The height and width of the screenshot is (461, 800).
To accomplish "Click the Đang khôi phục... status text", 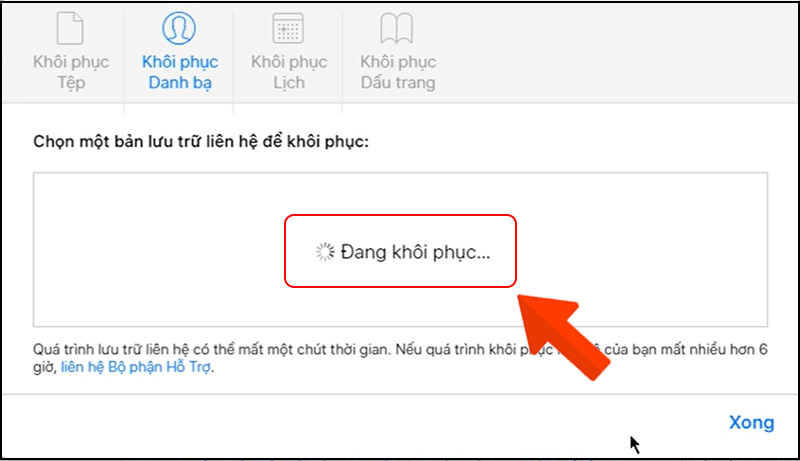I will tap(415, 252).
